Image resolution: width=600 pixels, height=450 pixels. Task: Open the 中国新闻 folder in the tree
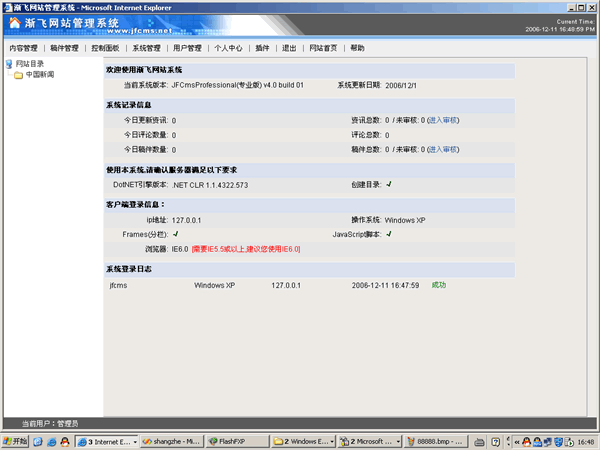[40, 75]
